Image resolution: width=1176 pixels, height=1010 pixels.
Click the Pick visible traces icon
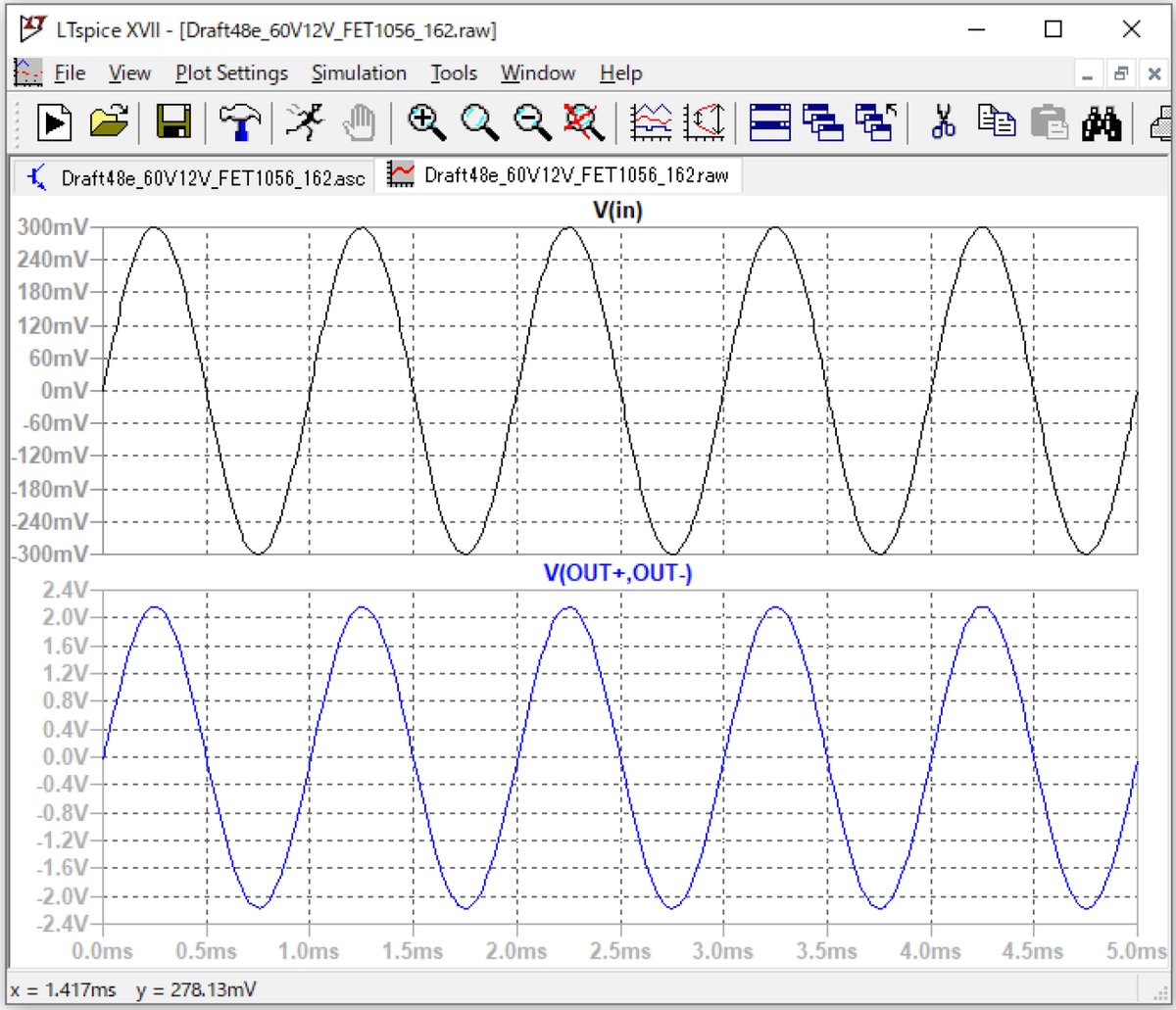tap(652, 121)
